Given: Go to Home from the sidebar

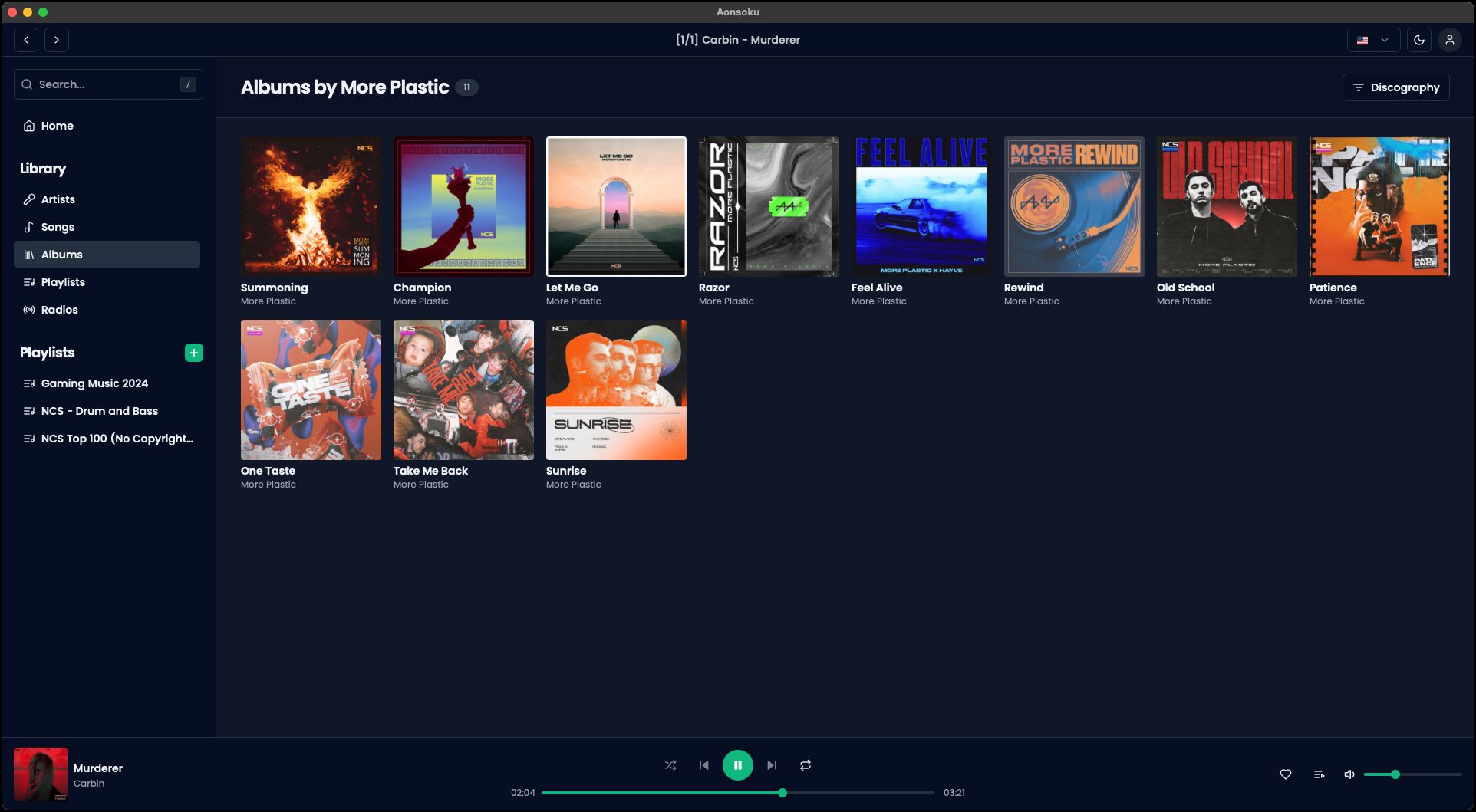Looking at the screenshot, I should click(57, 125).
